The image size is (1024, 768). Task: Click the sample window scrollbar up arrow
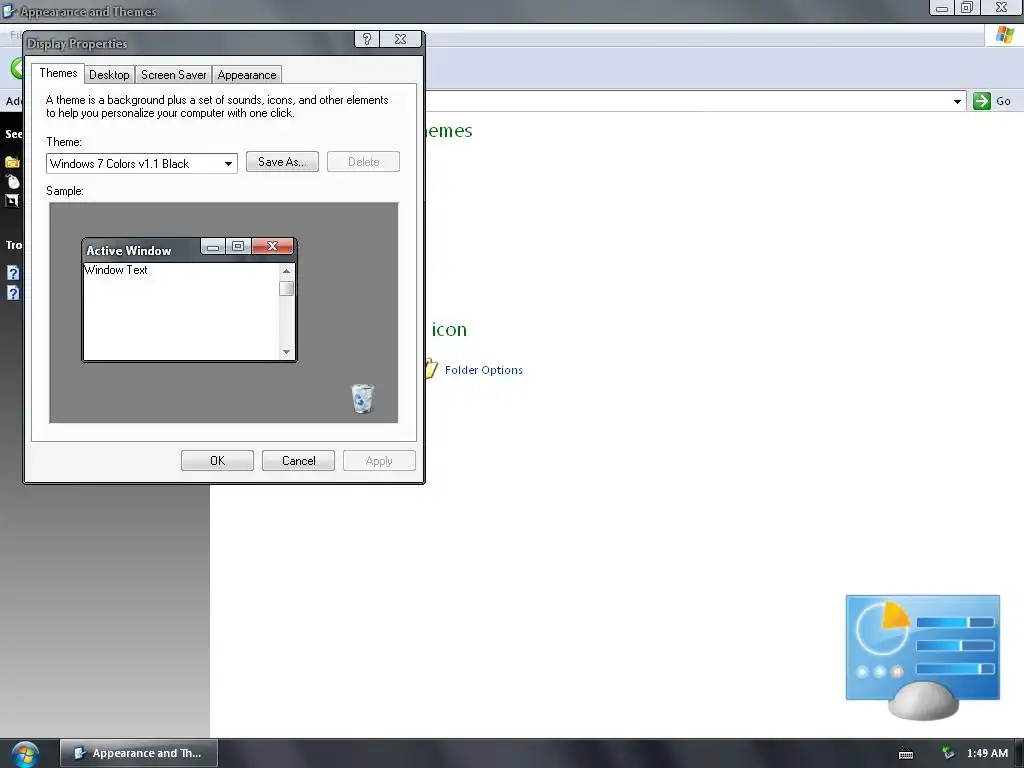[286, 270]
